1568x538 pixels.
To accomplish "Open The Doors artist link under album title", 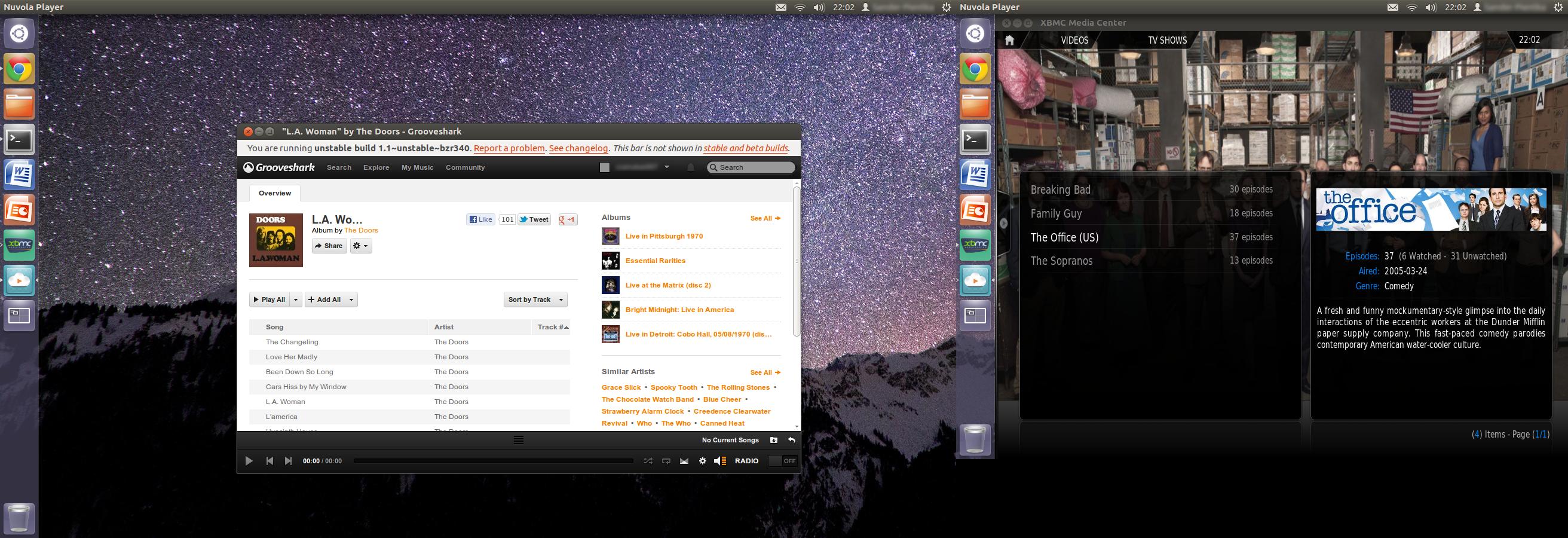I will click(361, 230).
